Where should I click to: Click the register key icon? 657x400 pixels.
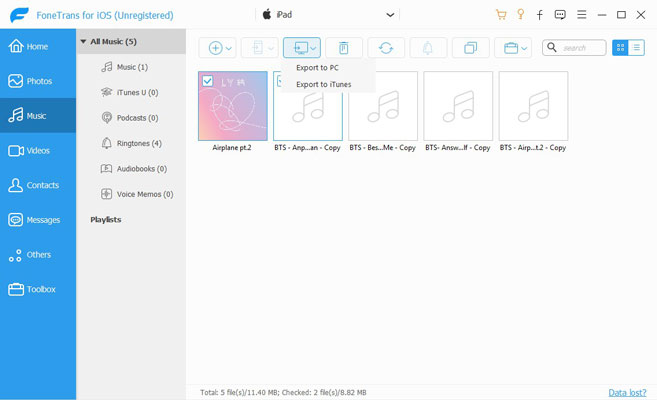tap(520, 15)
